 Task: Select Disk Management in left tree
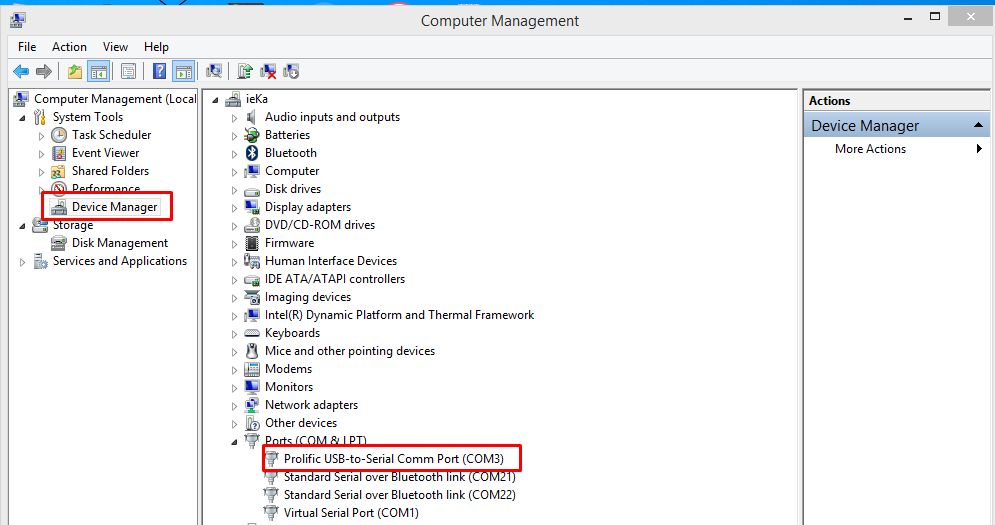(120, 243)
